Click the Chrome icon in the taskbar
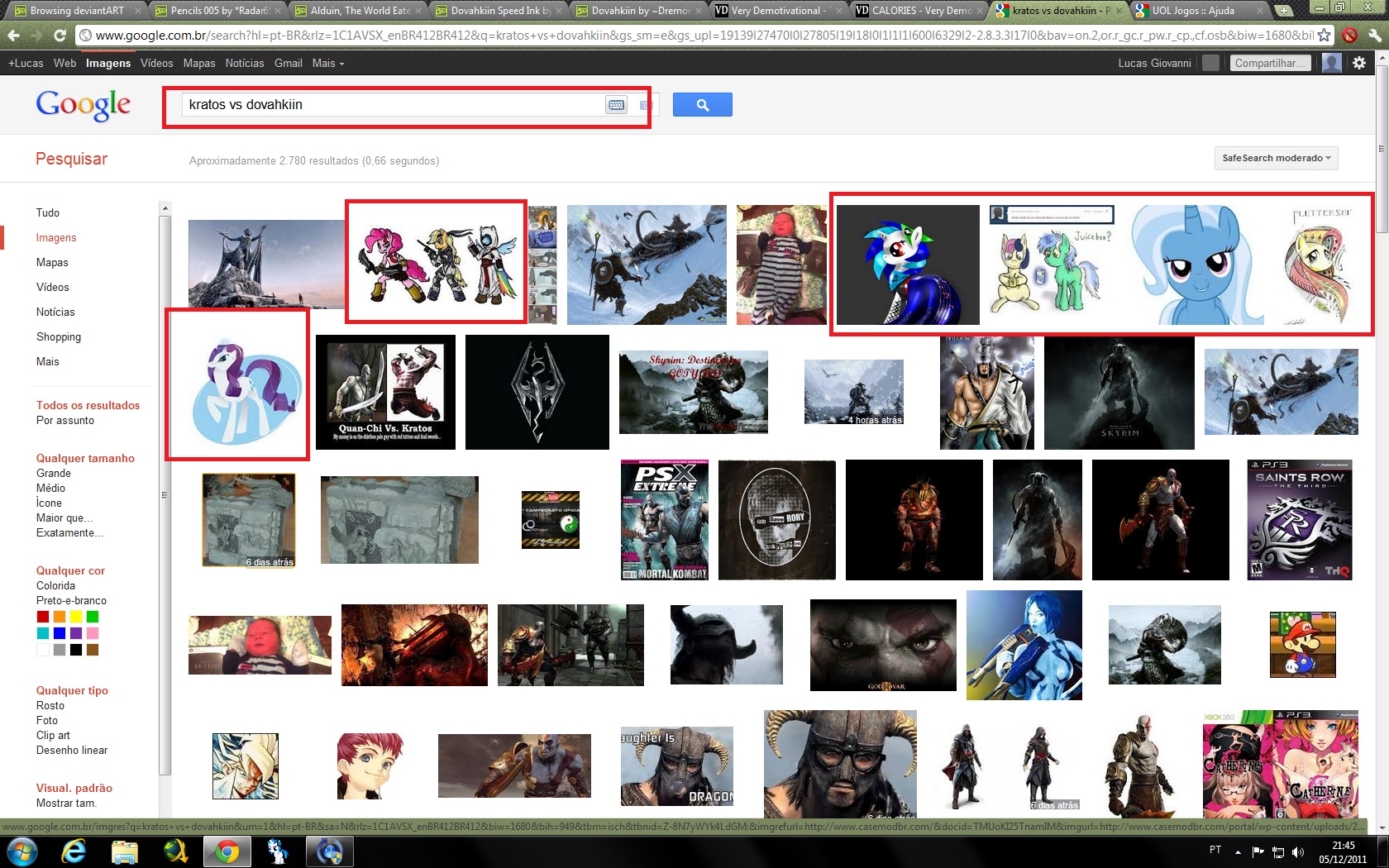The width and height of the screenshot is (1389, 868). coord(227,851)
